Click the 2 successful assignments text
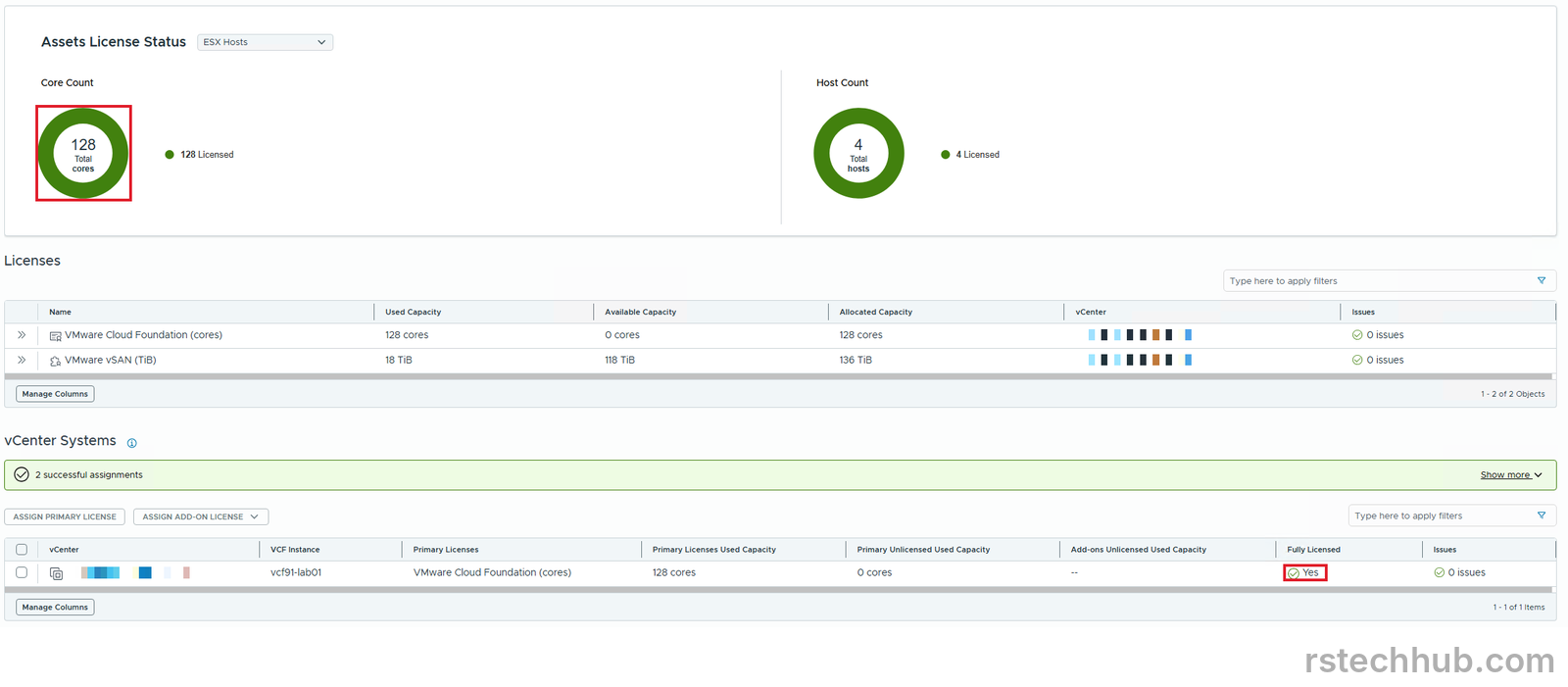 [x=89, y=475]
